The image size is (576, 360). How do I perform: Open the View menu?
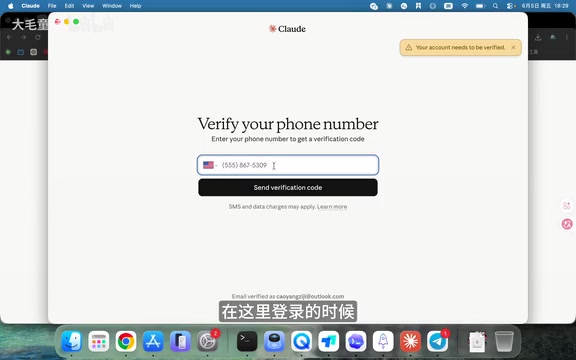click(x=88, y=6)
